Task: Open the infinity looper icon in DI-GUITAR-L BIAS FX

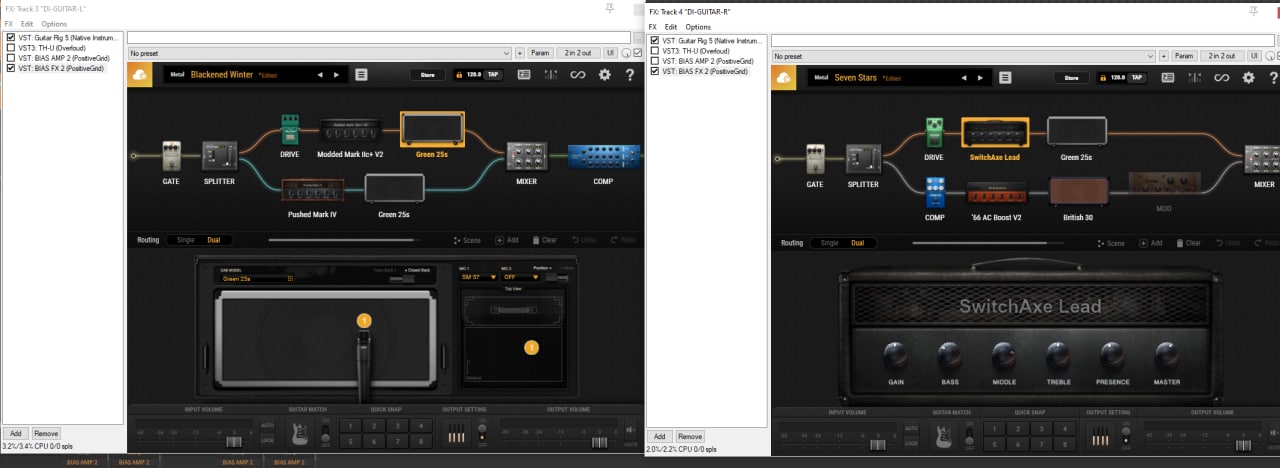Action: point(577,75)
